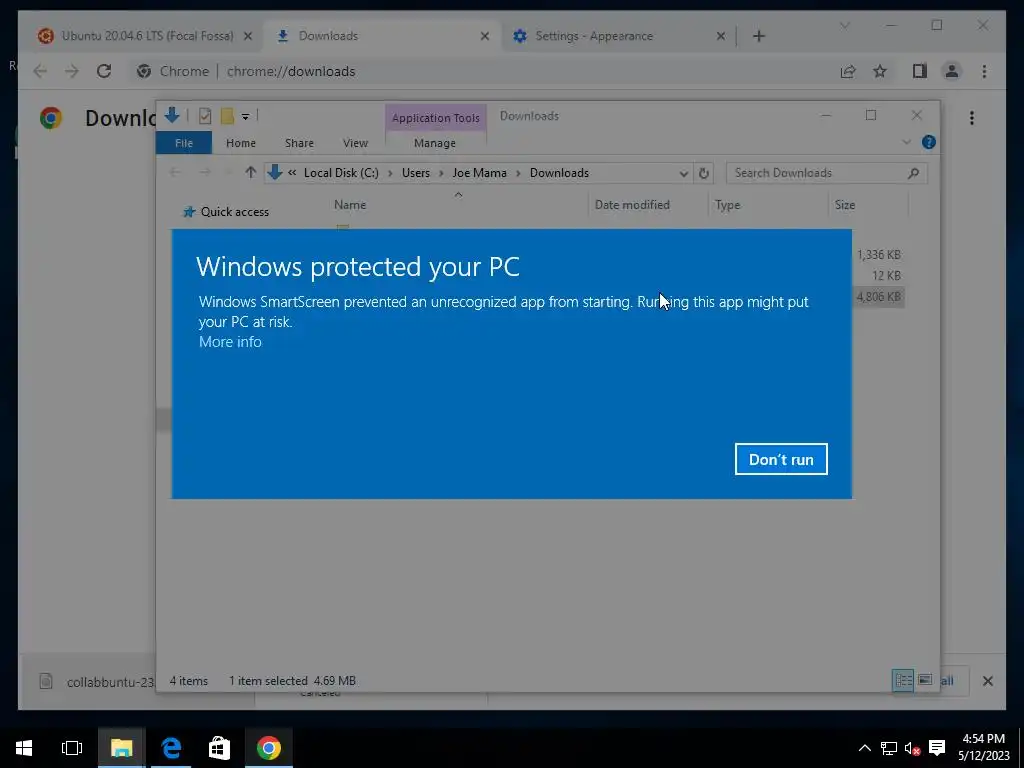Open Explorer Help with the question-mark icon
Image resolution: width=1024 pixels, height=768 pixels.
[x=929, y=142]
